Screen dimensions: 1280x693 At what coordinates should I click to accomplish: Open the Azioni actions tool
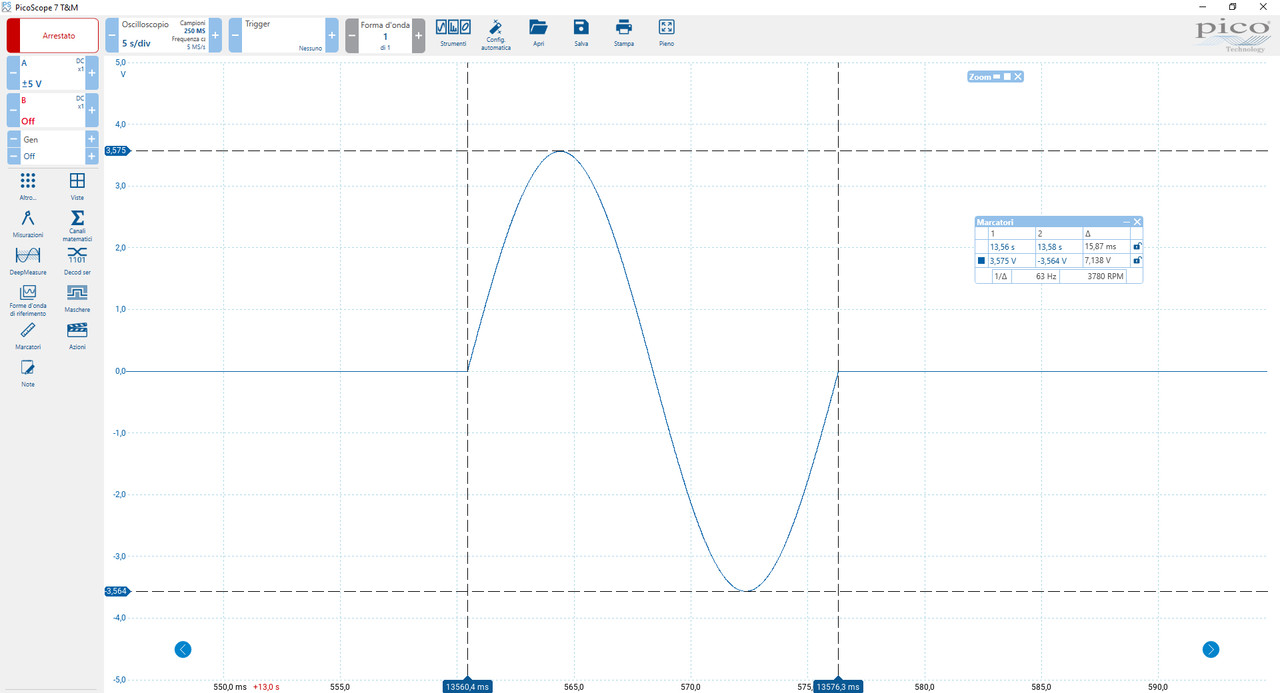point(77,335)
